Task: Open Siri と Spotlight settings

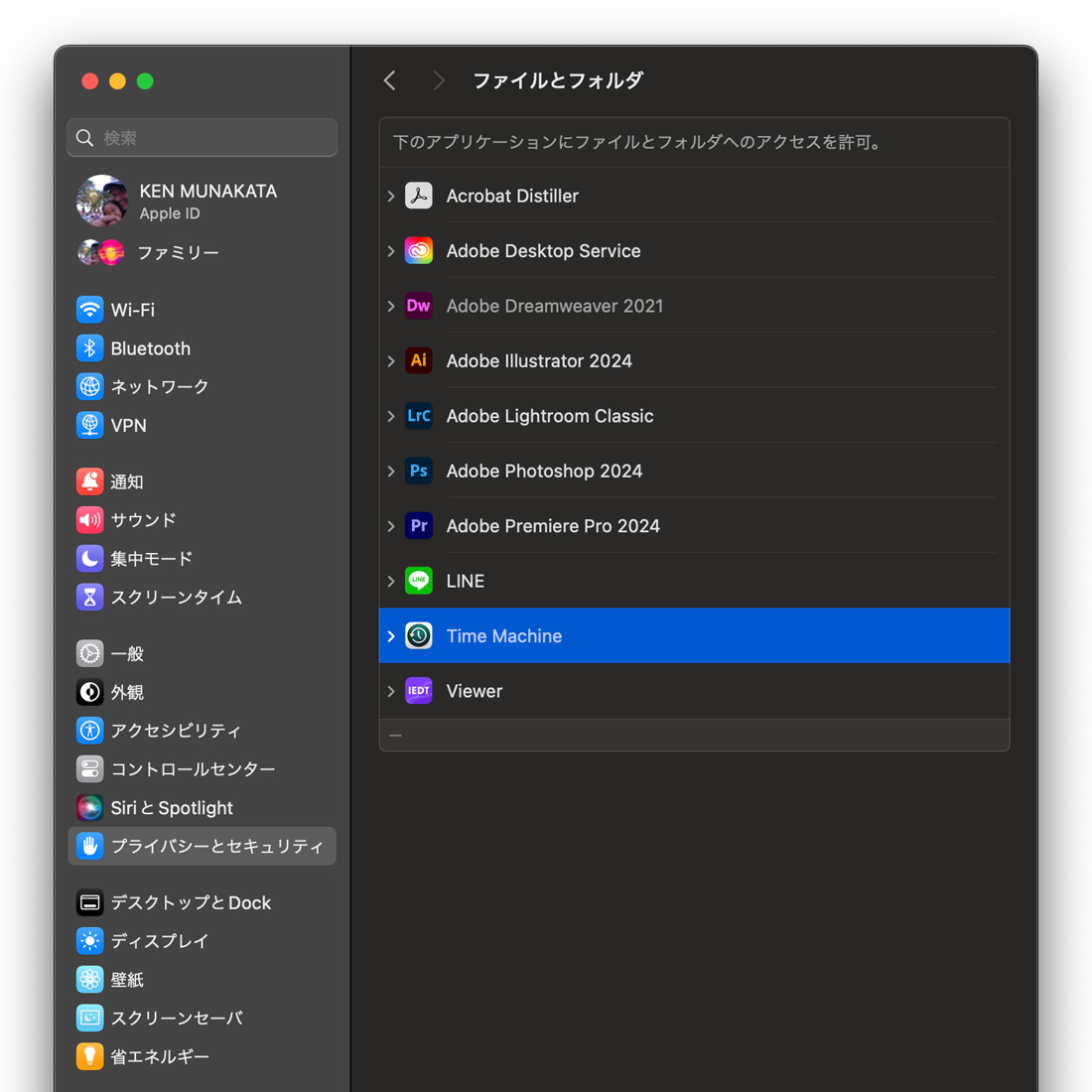Action: (x=89, y=807)
